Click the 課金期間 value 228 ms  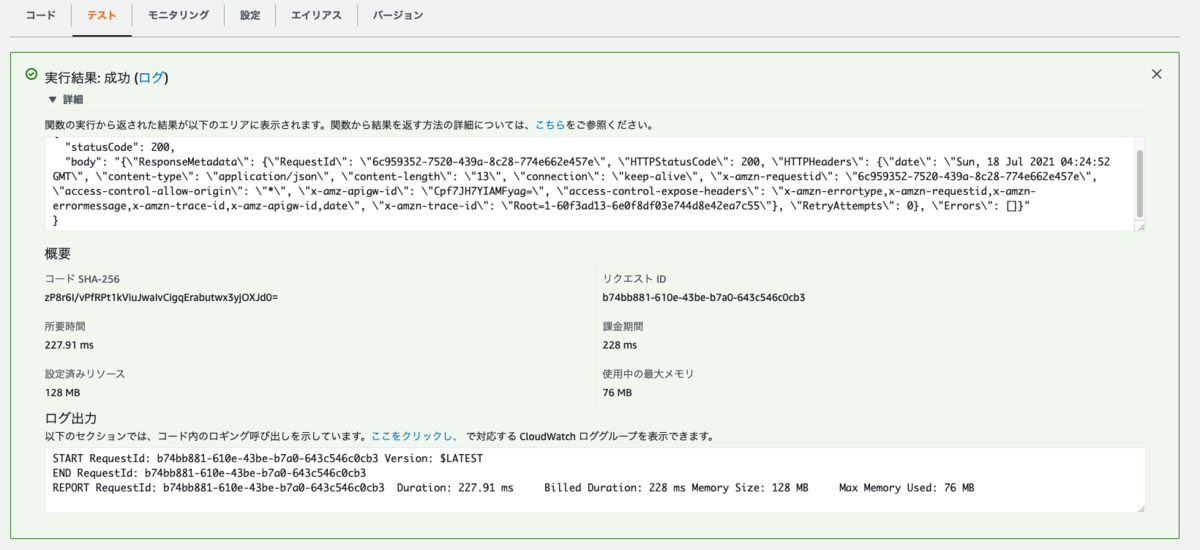pos(619,345)
